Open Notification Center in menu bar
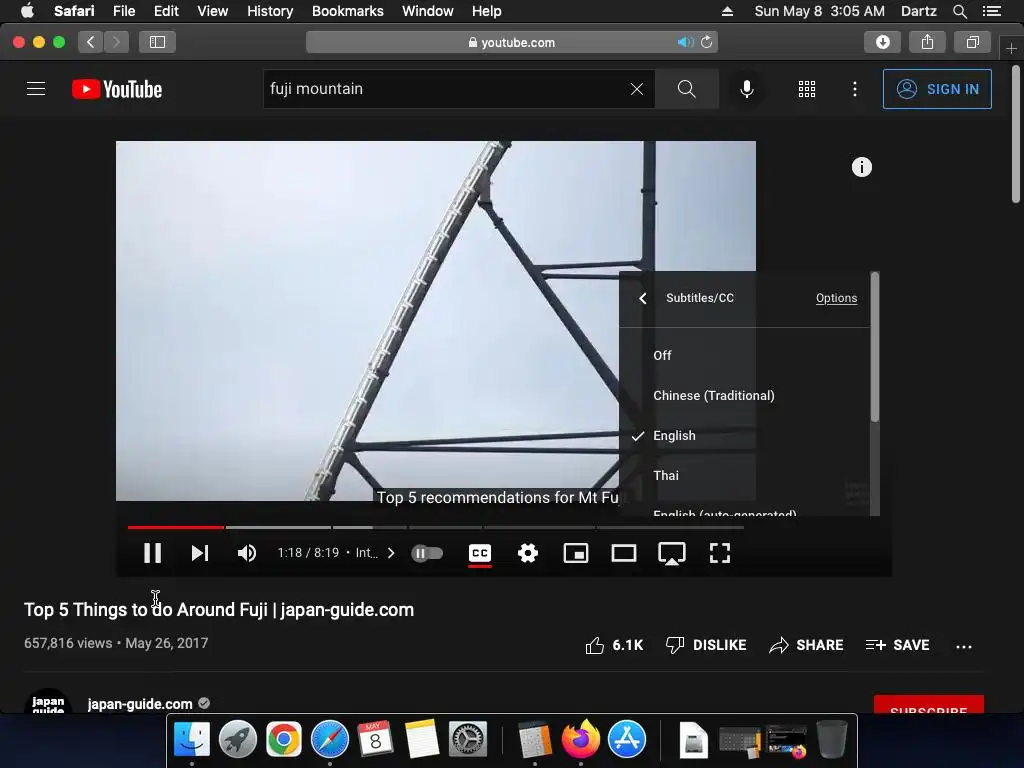This screenshot has height=768, width=1024. tap(991, 11)
